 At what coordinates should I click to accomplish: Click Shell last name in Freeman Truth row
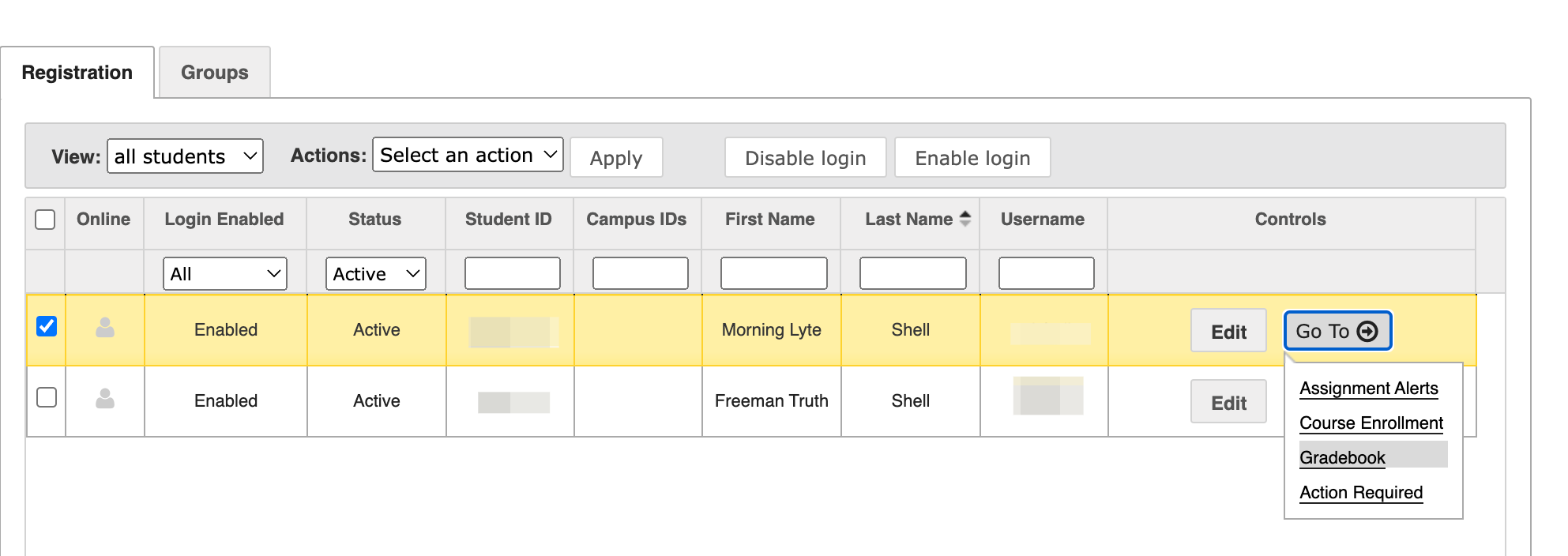pos(911,401)
